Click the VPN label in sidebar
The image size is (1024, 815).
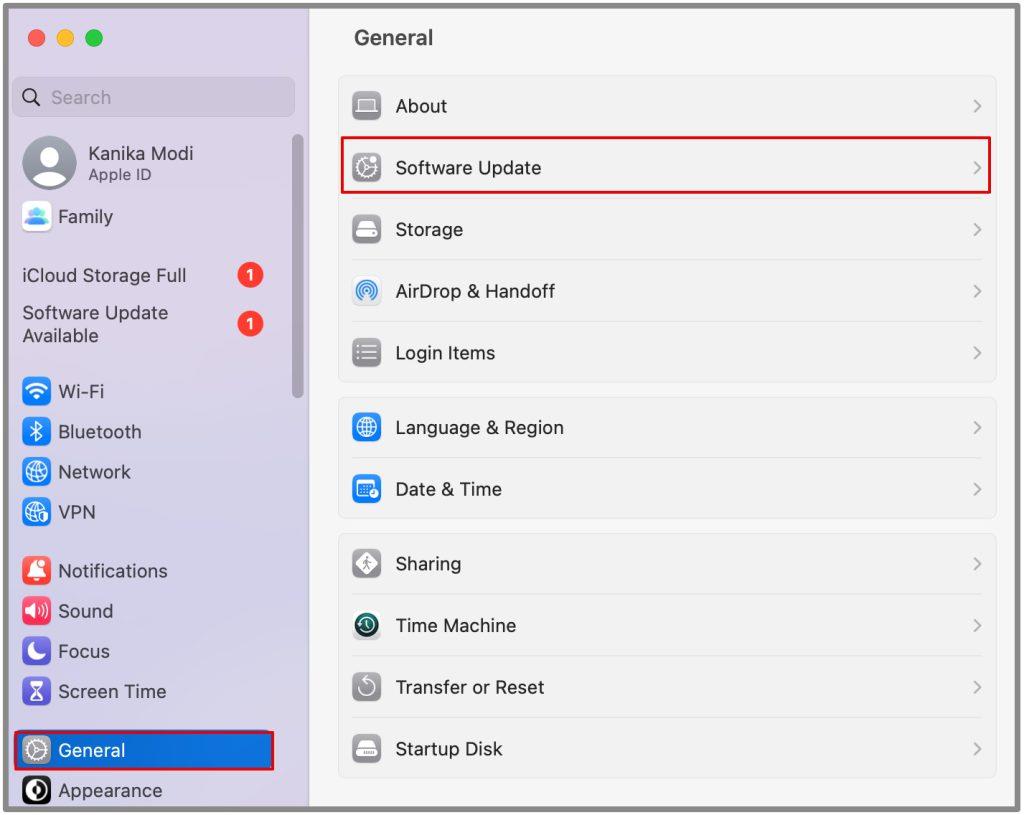coord(76,512)
